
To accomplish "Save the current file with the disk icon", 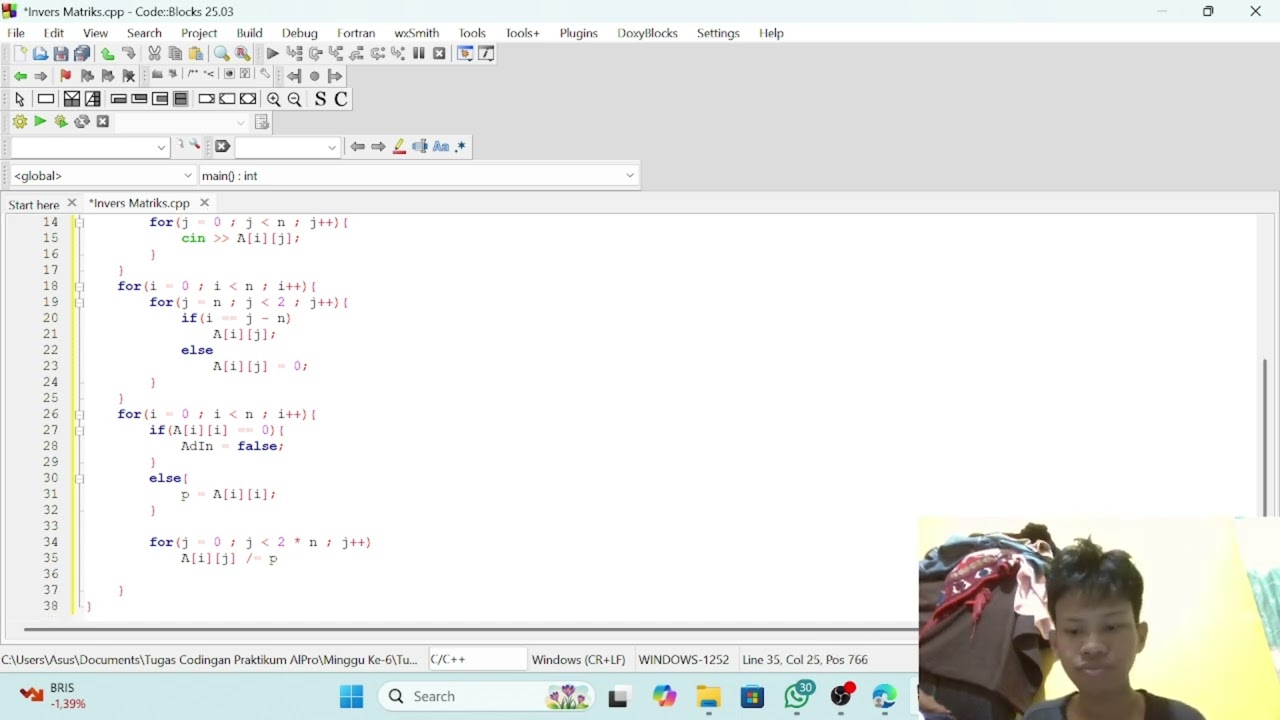I will tap(61, 54).
